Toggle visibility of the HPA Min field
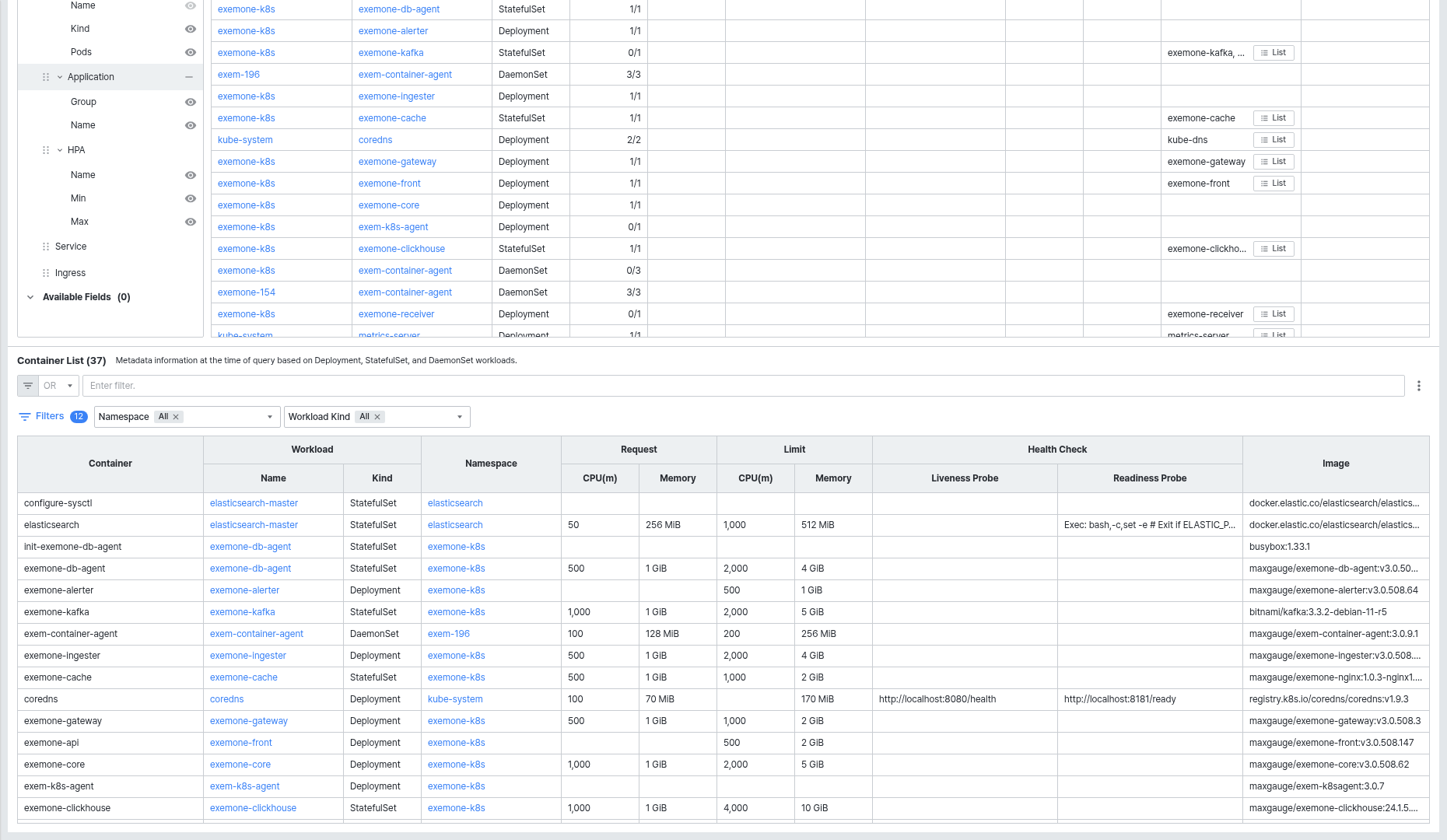Image resolution: width=1447 pixels, height=840 pixels. click(x=191, y=198)
